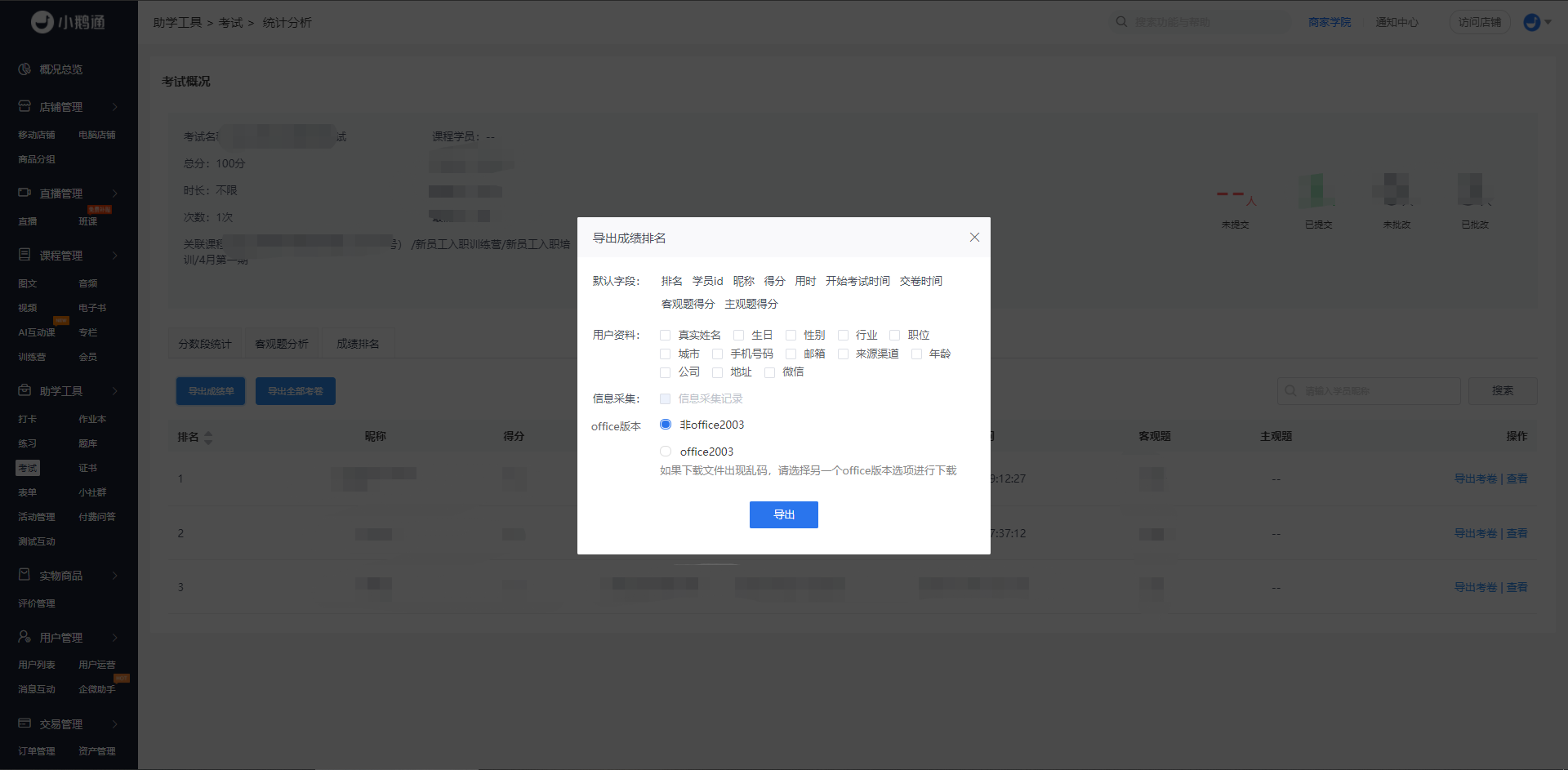Click the 考试 breadcrumb link
The height and width of the screenshot is (770, 1568).
point(230,23)
